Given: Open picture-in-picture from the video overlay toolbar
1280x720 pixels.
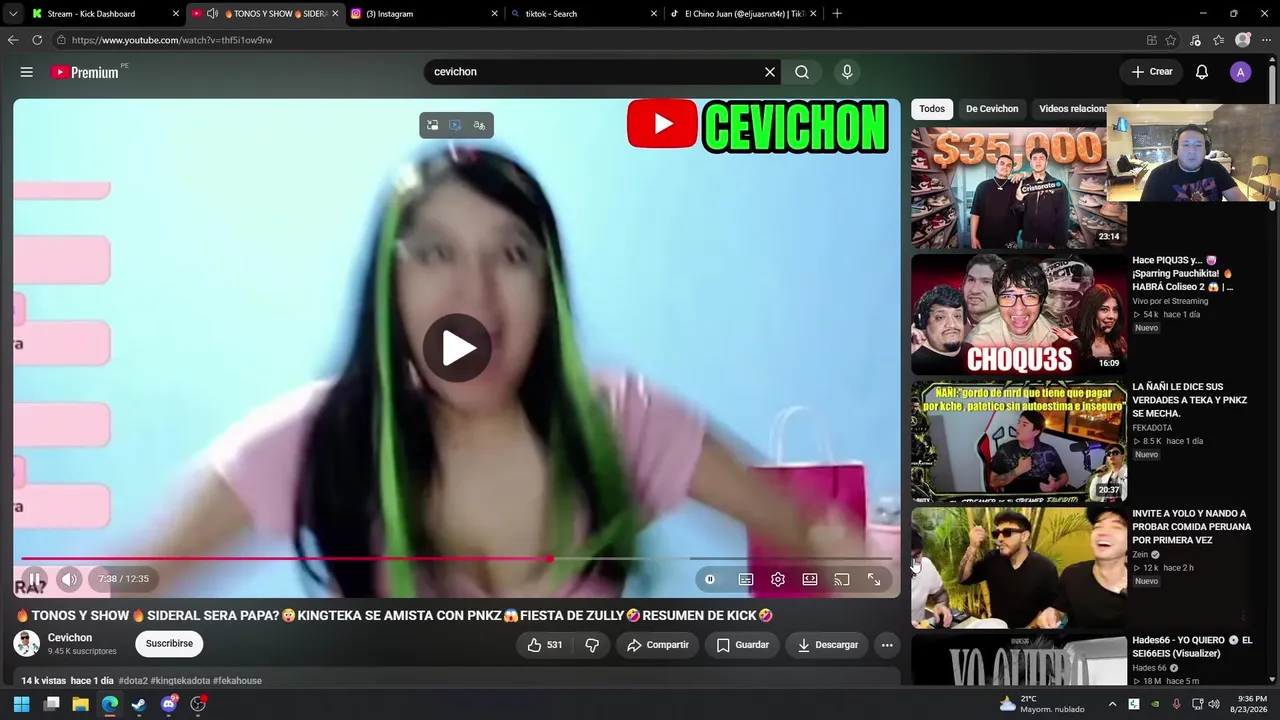Looking at the screenshot, I should (433, 125).
